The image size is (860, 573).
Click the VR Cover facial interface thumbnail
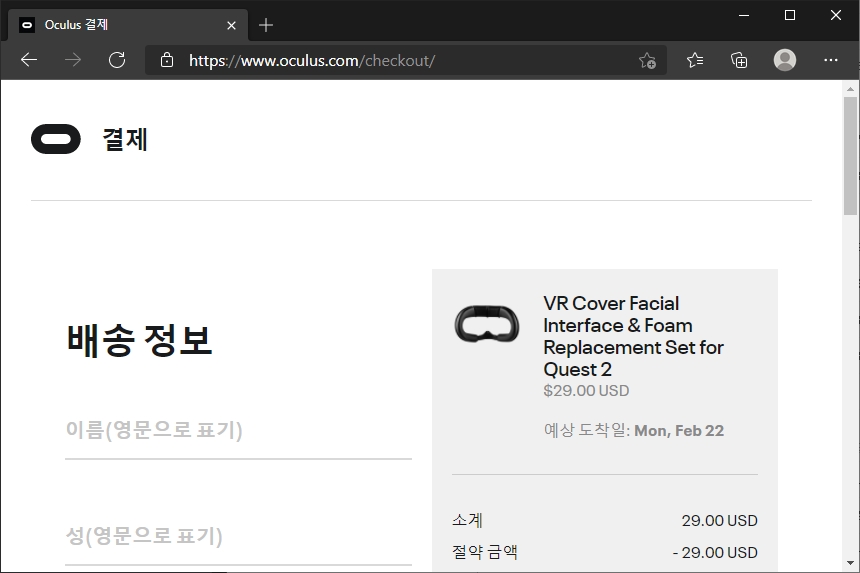(487, 325)
